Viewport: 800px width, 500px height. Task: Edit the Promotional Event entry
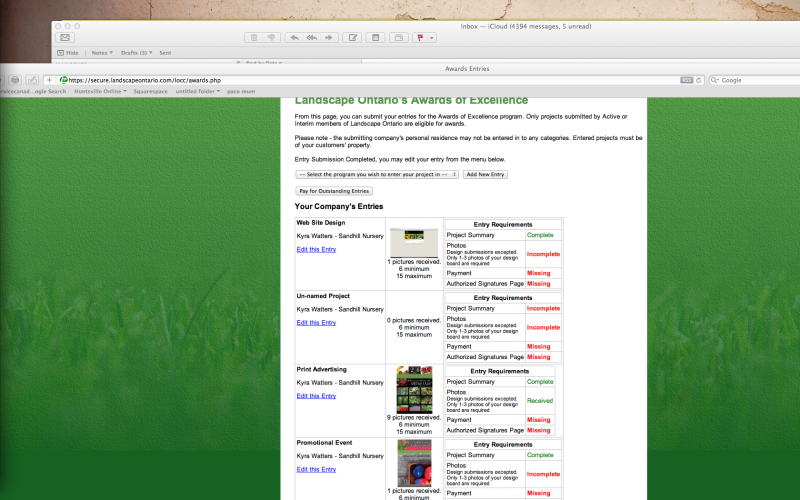pyautogui.click(x=316, y=469)
